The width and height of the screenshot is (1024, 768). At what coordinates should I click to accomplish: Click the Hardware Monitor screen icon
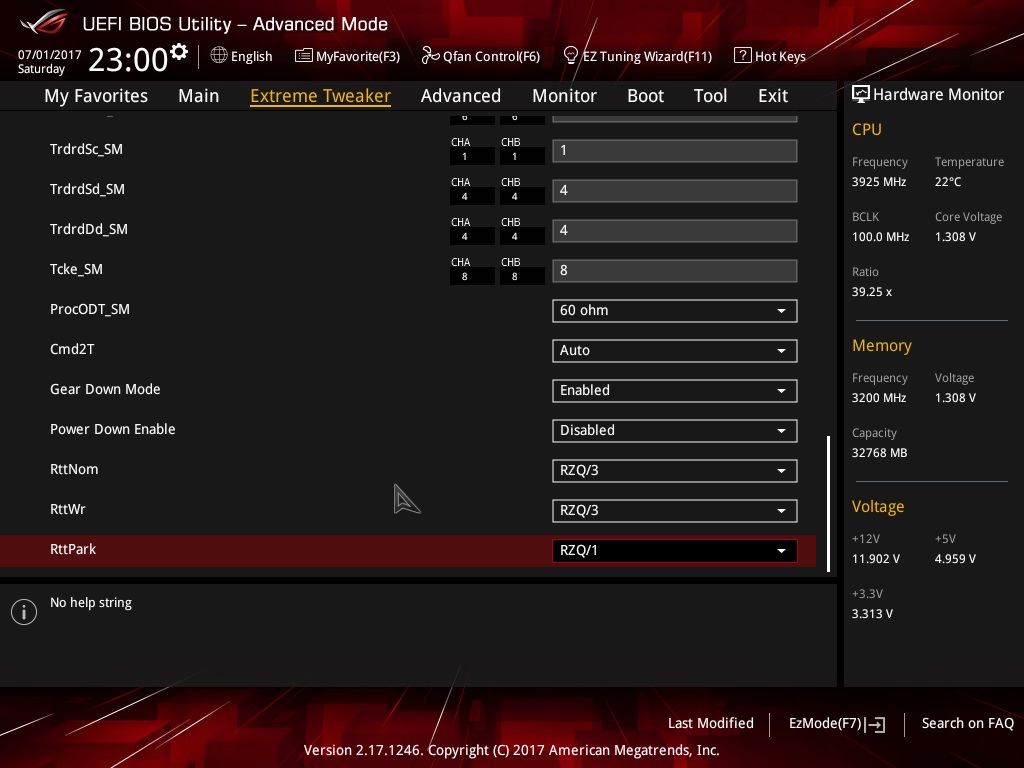[x=861, y=94]
